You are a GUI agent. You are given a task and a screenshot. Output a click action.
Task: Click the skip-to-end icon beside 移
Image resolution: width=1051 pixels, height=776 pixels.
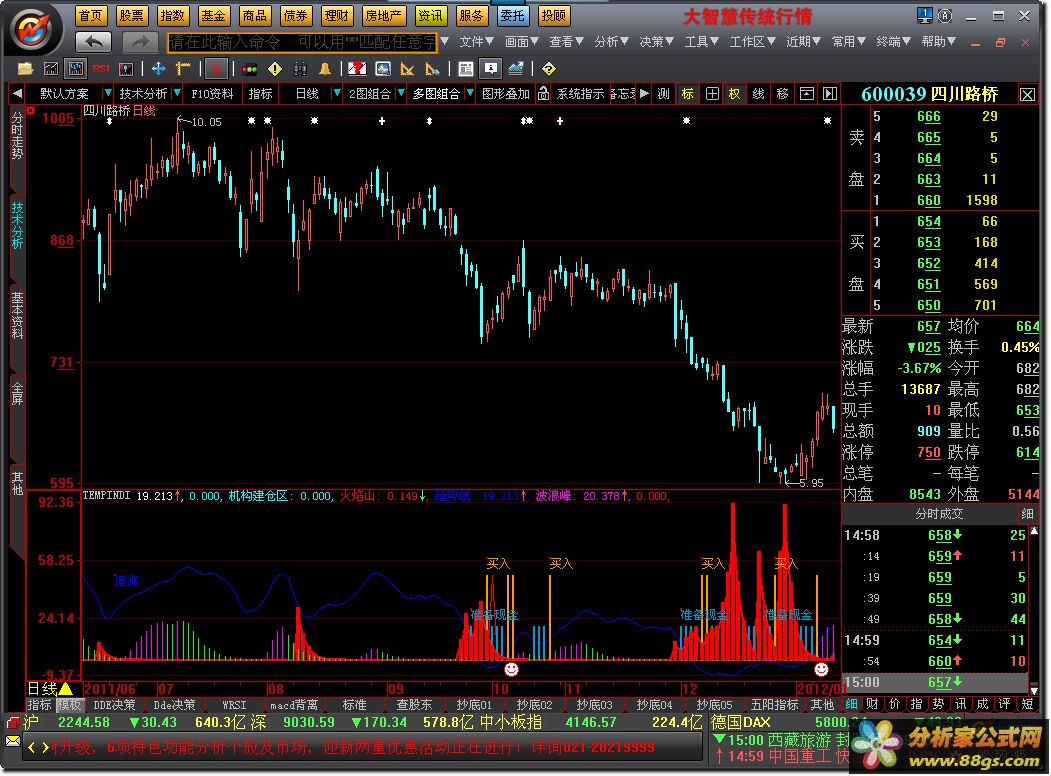(x=830, y=94)
